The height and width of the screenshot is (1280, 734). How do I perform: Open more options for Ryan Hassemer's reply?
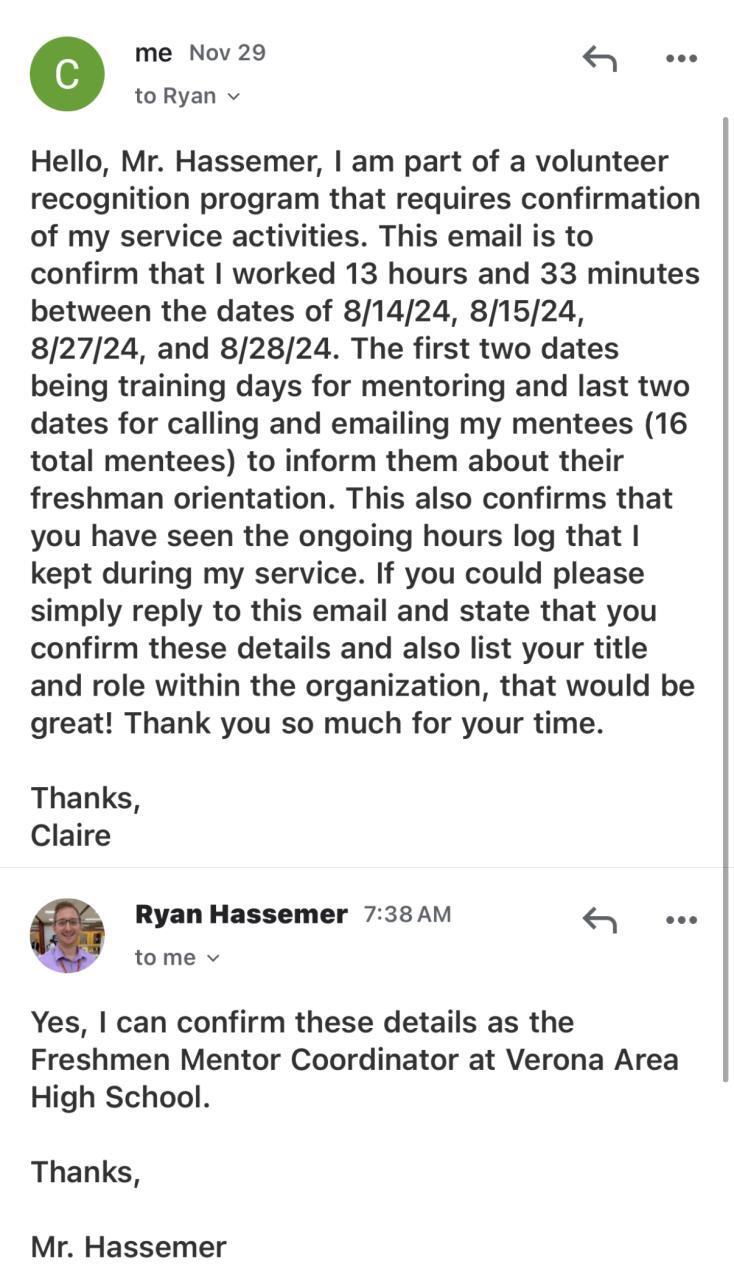(681, 920)
